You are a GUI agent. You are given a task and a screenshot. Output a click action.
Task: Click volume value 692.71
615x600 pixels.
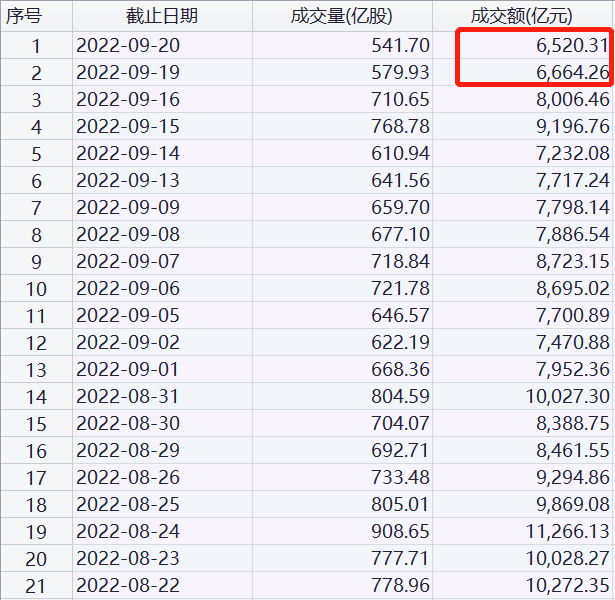pos(400,450)
